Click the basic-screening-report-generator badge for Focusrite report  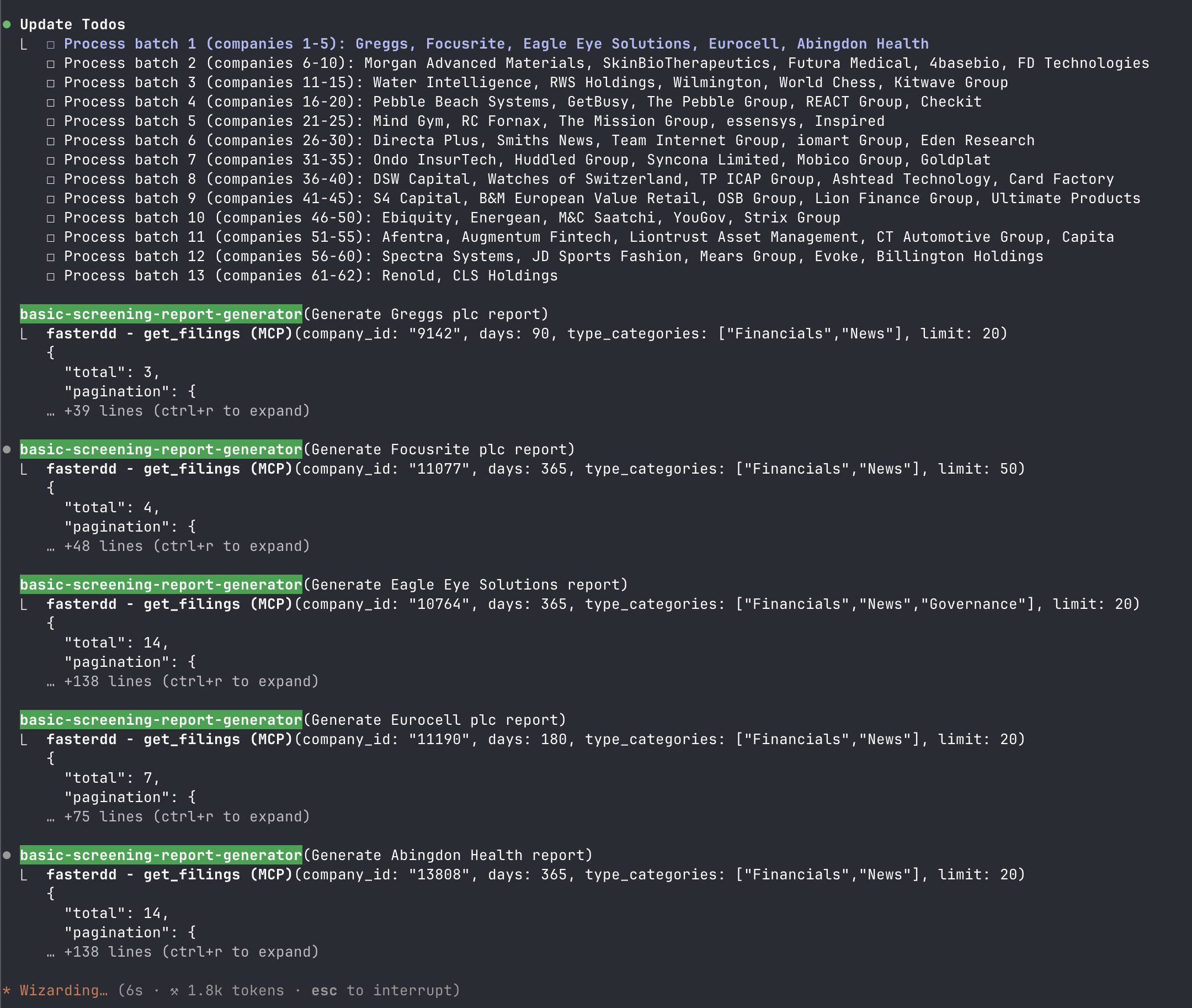[160, 449]
